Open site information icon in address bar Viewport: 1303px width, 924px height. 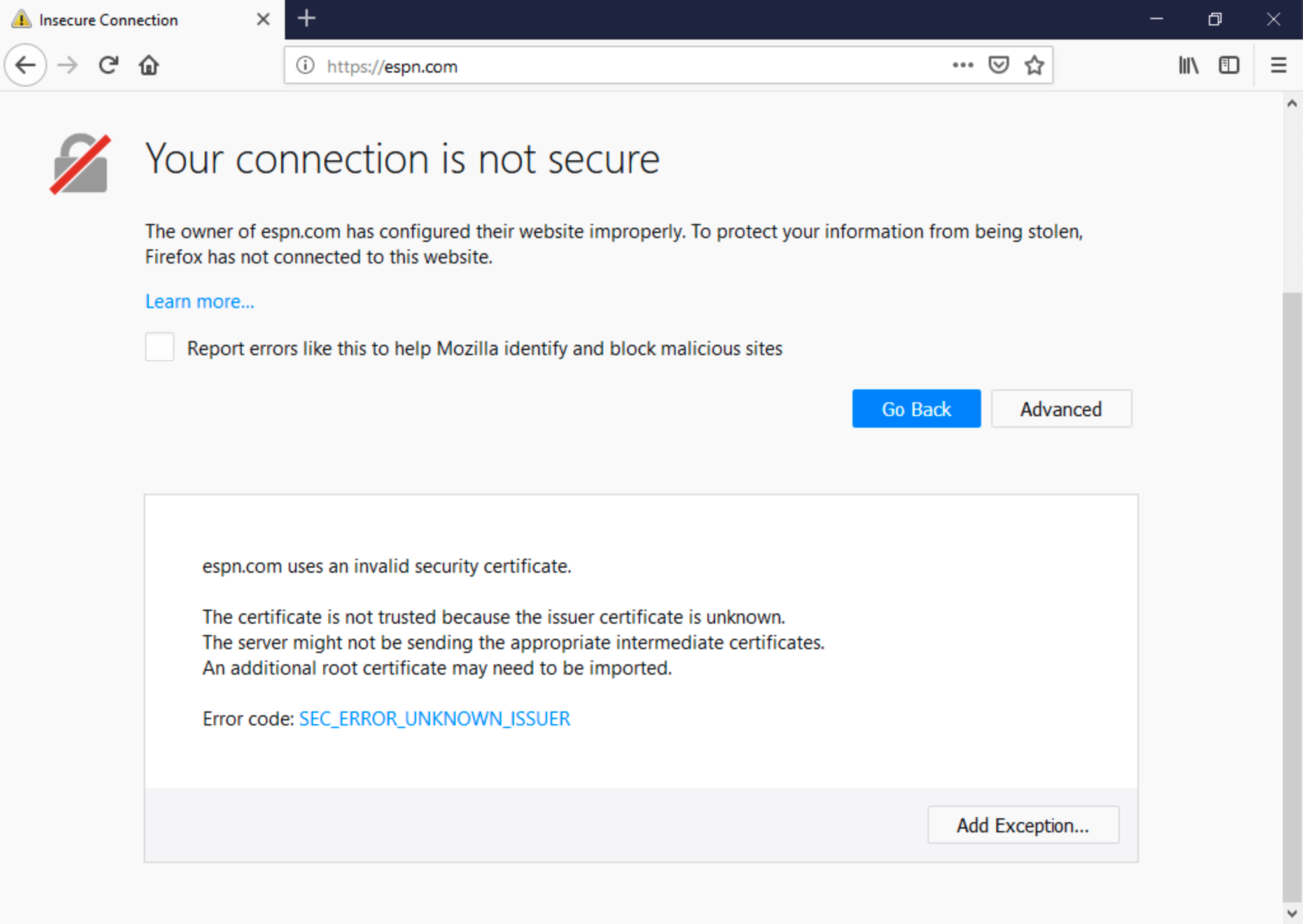(x=305, y=66)
